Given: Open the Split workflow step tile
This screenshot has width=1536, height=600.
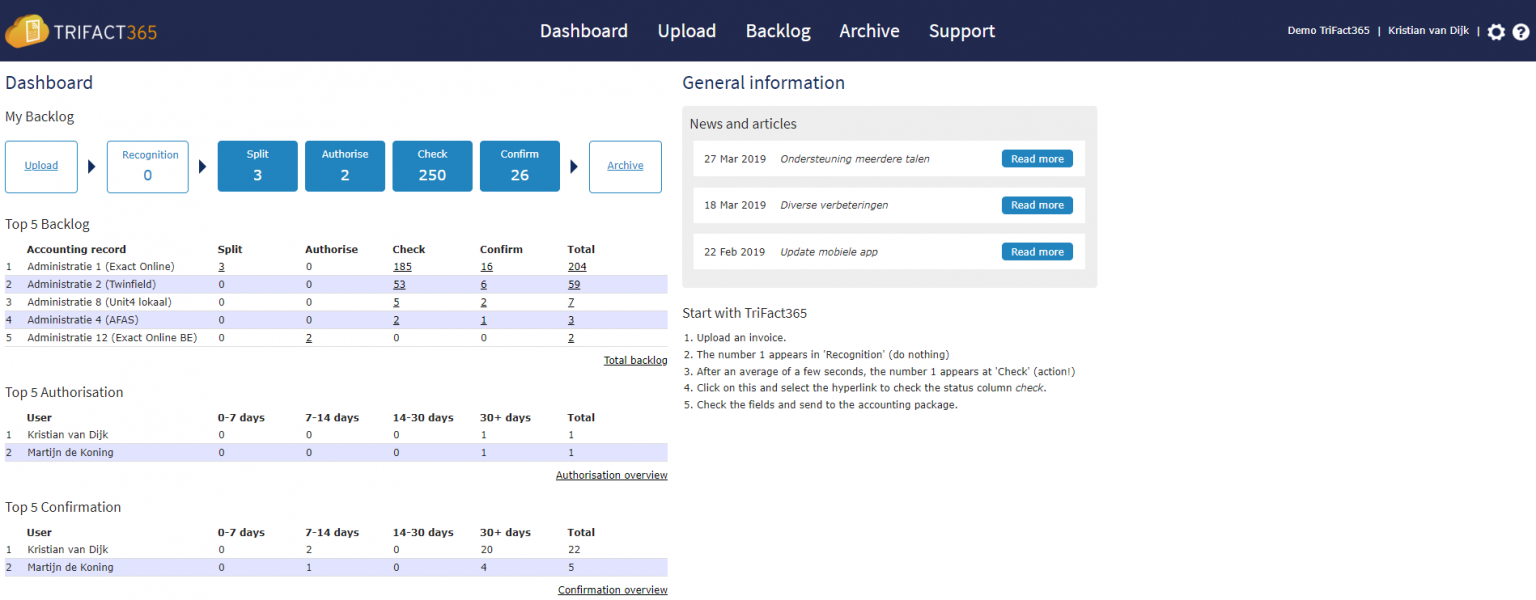Looking at the screenshot, I should (x=257, y=165).
